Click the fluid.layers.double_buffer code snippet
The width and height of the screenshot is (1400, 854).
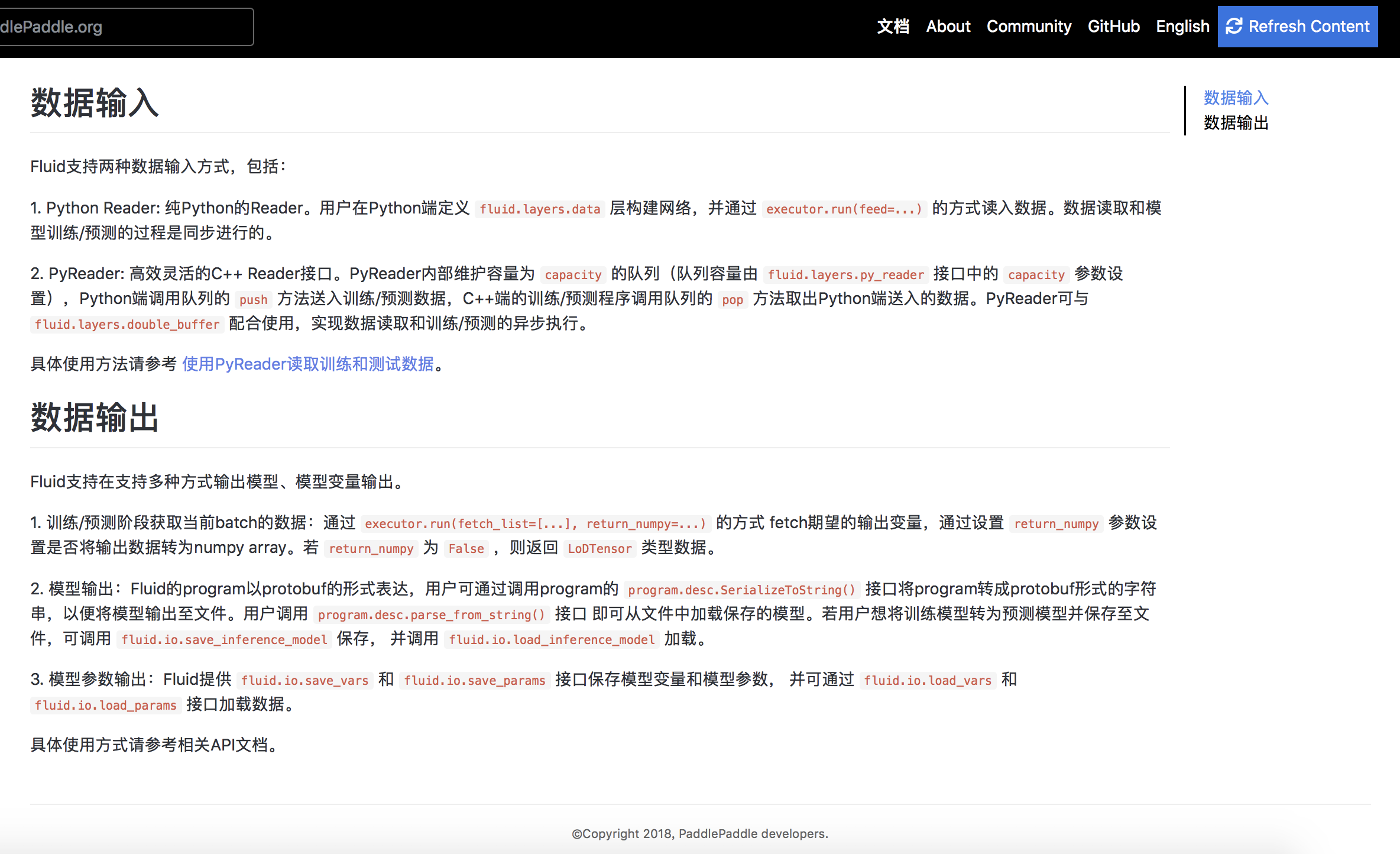click(127, 324)
